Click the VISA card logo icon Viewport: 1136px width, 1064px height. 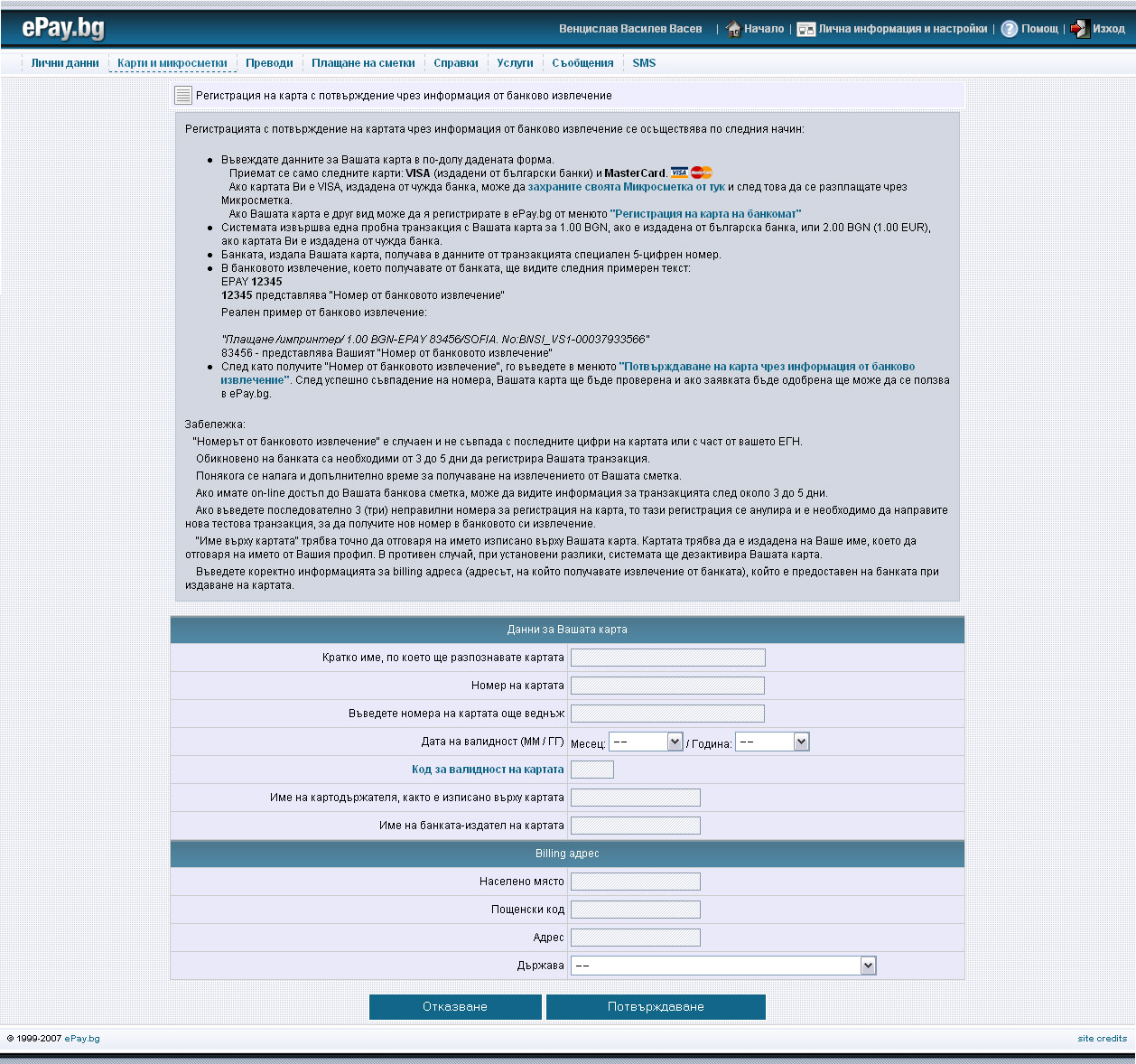[679, 173]
